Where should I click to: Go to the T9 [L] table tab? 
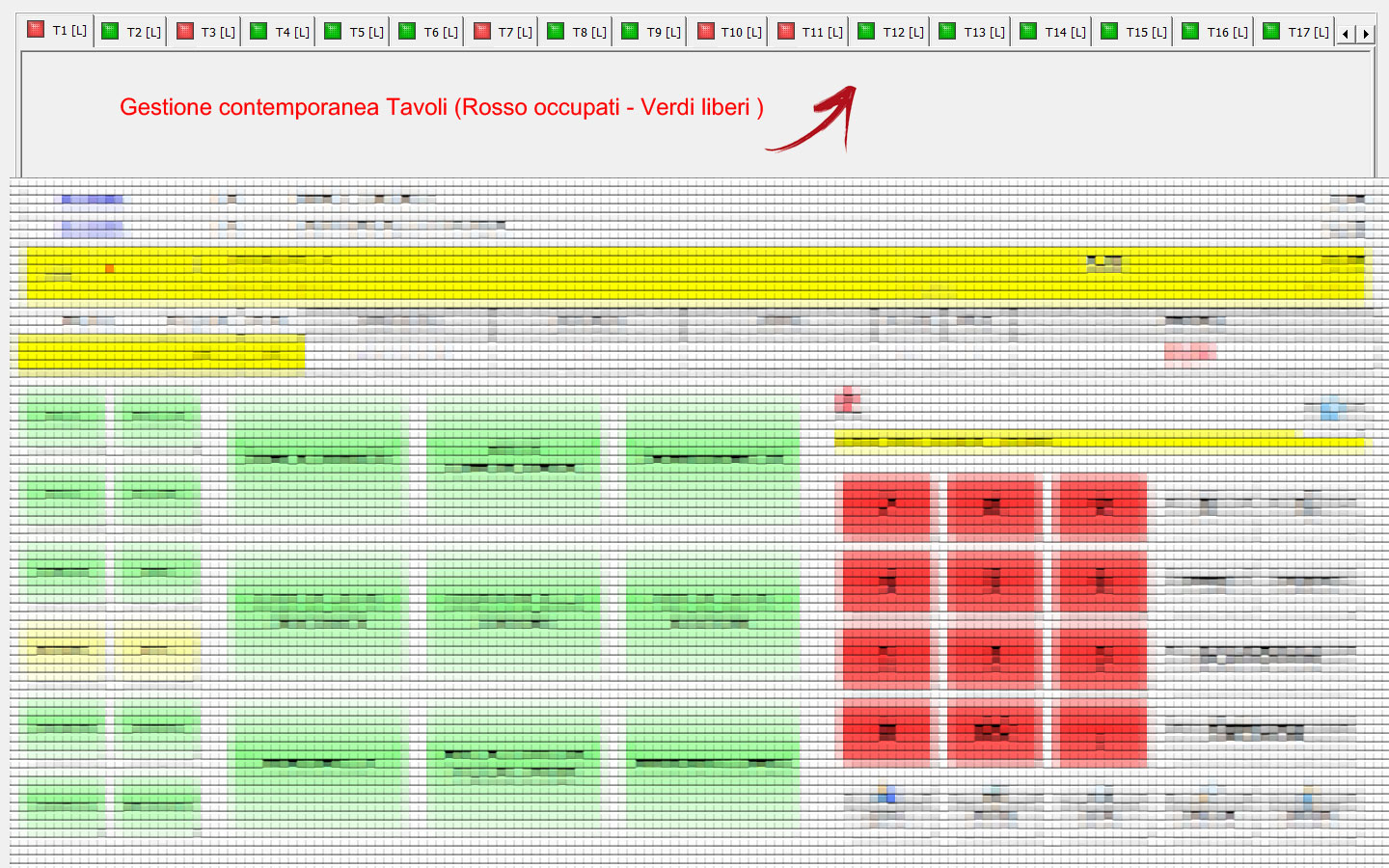pos(663,32)
